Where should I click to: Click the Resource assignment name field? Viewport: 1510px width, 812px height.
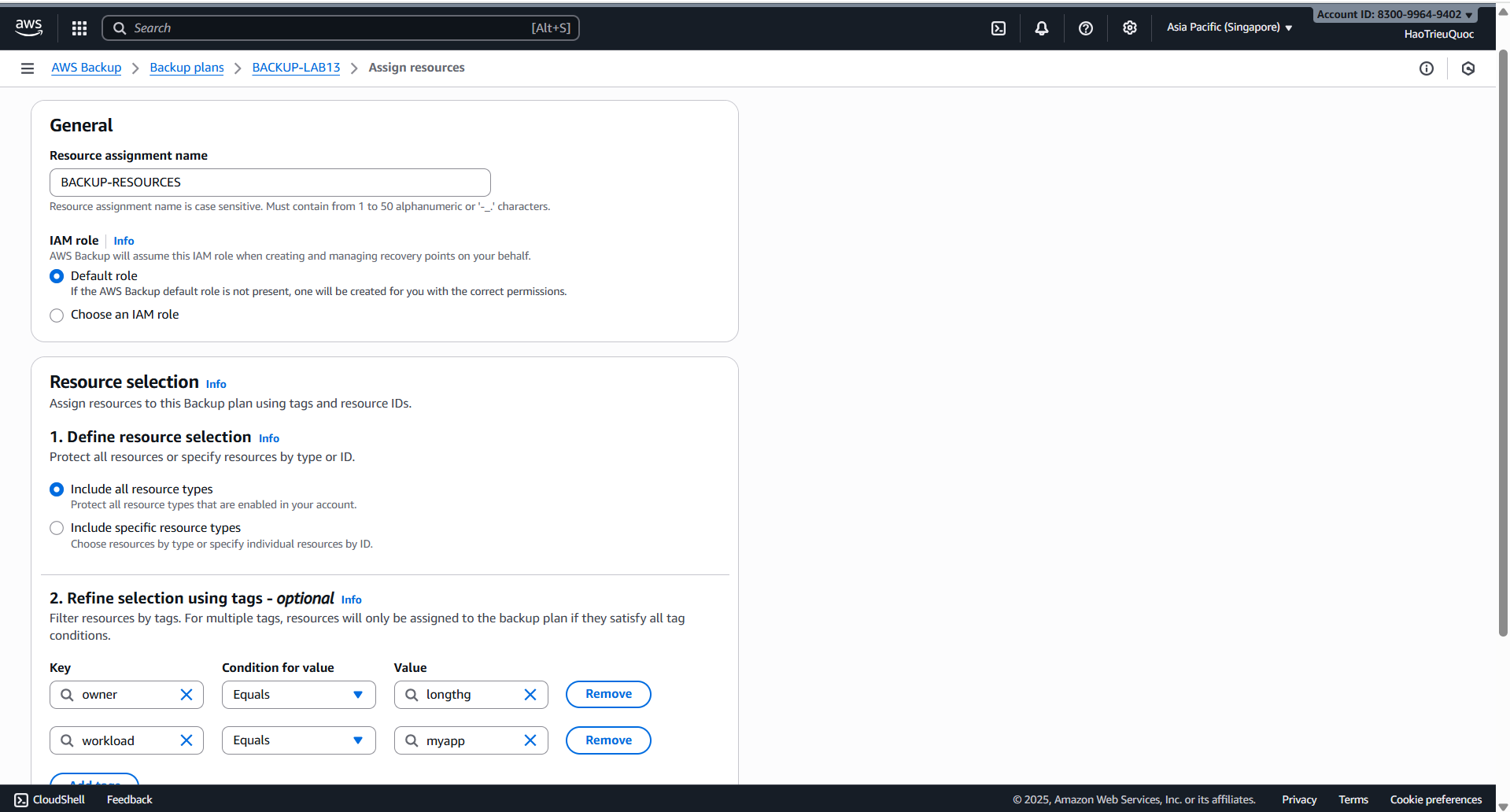point(270,182)
